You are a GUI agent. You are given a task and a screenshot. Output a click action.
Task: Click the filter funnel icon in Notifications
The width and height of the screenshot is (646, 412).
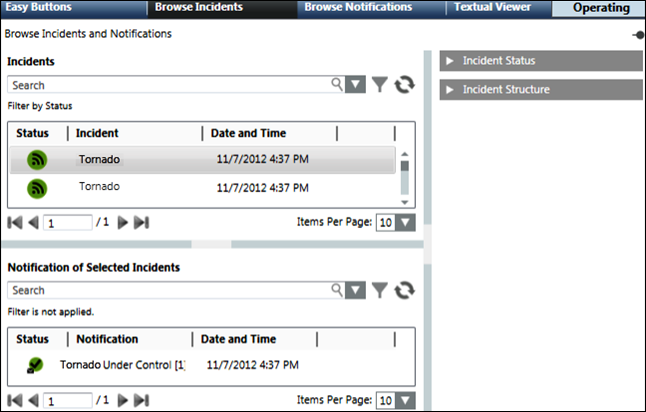[x=380, y=291]
